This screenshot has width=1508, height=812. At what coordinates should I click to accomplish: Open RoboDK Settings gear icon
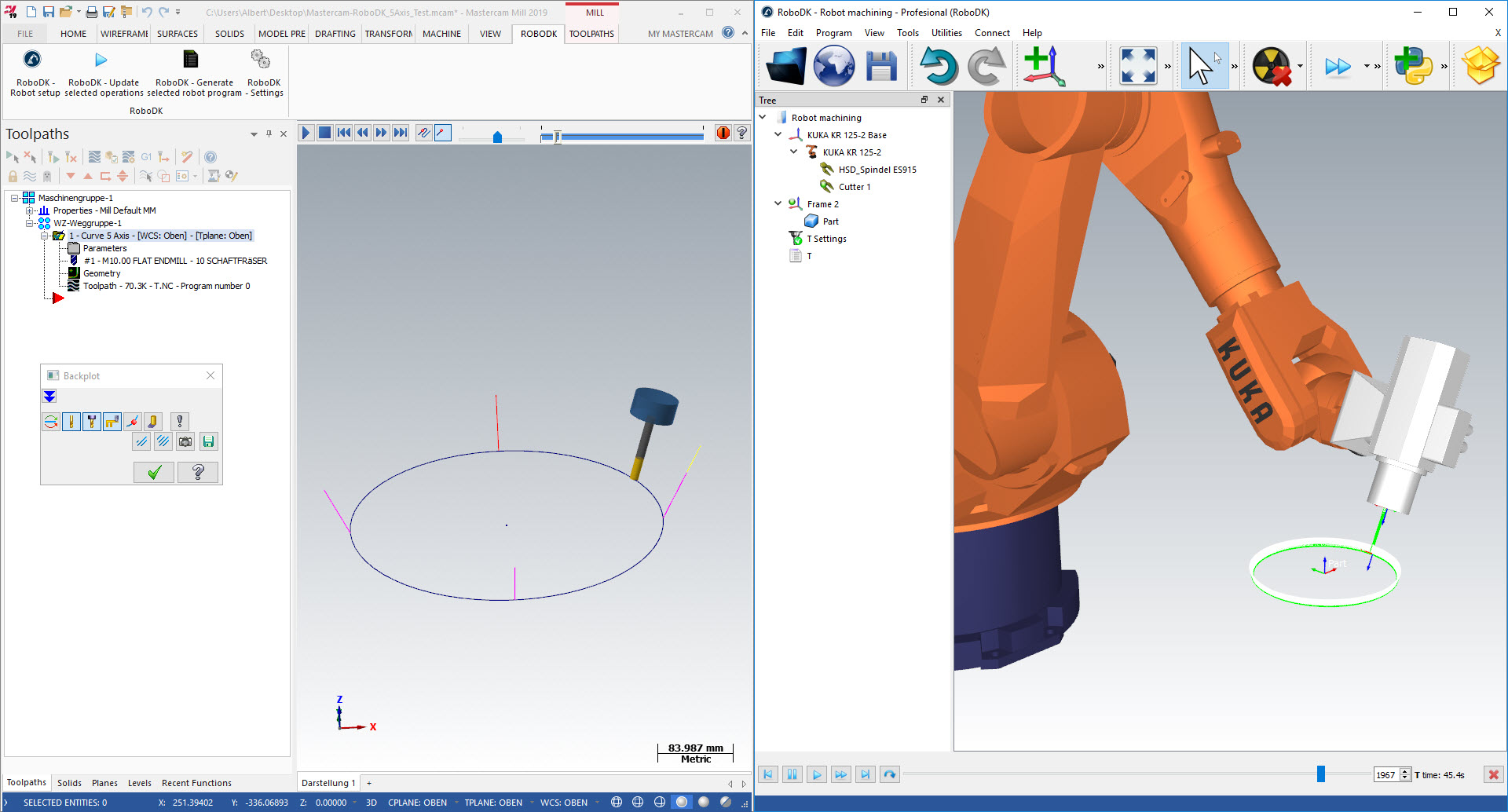coord(260,60)
